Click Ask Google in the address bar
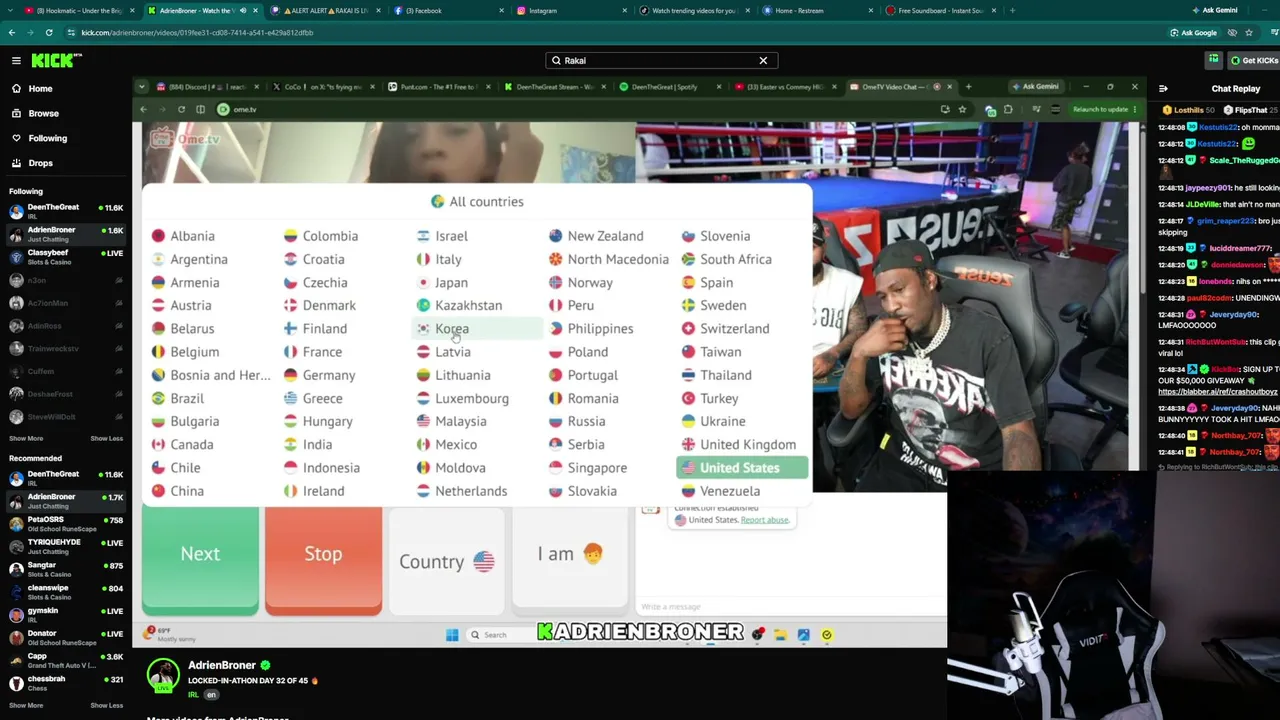 [x=1193, y=33]
